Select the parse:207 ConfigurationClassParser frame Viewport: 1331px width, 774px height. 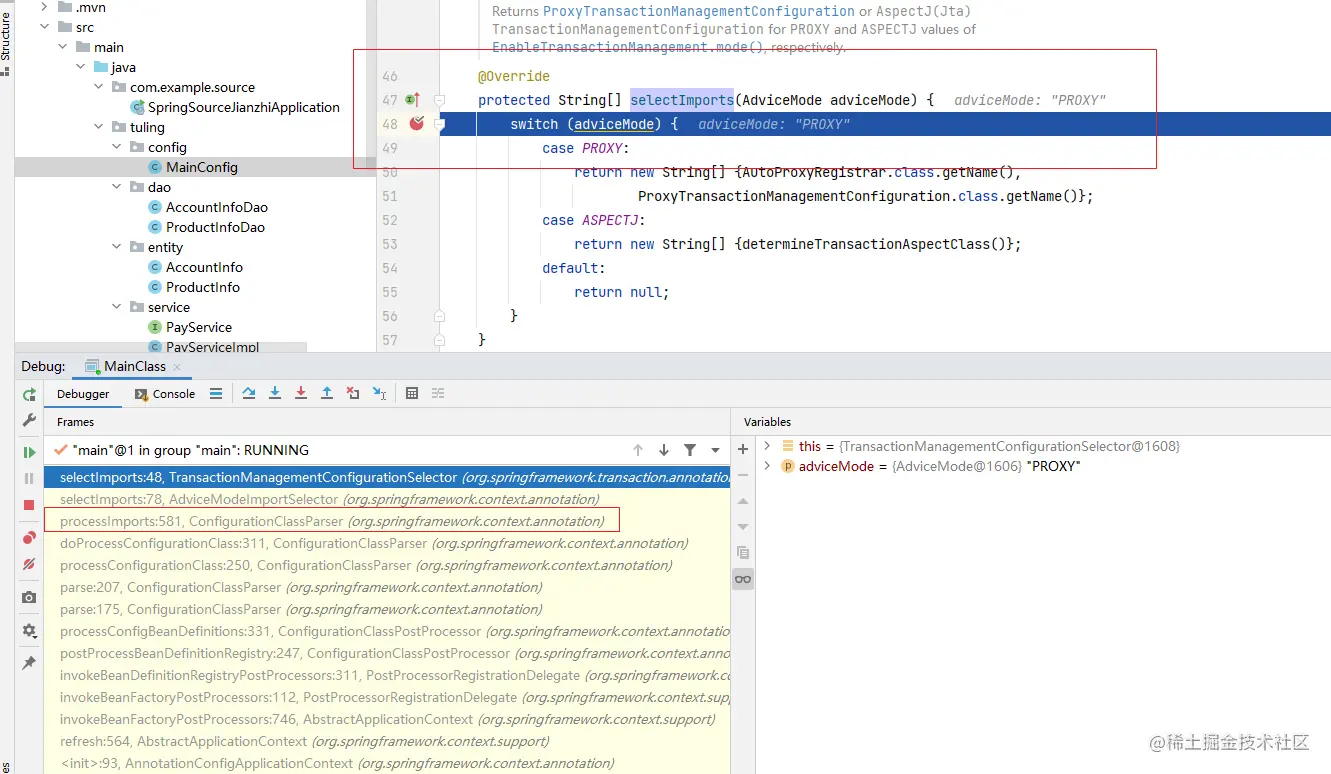(387, 587)
